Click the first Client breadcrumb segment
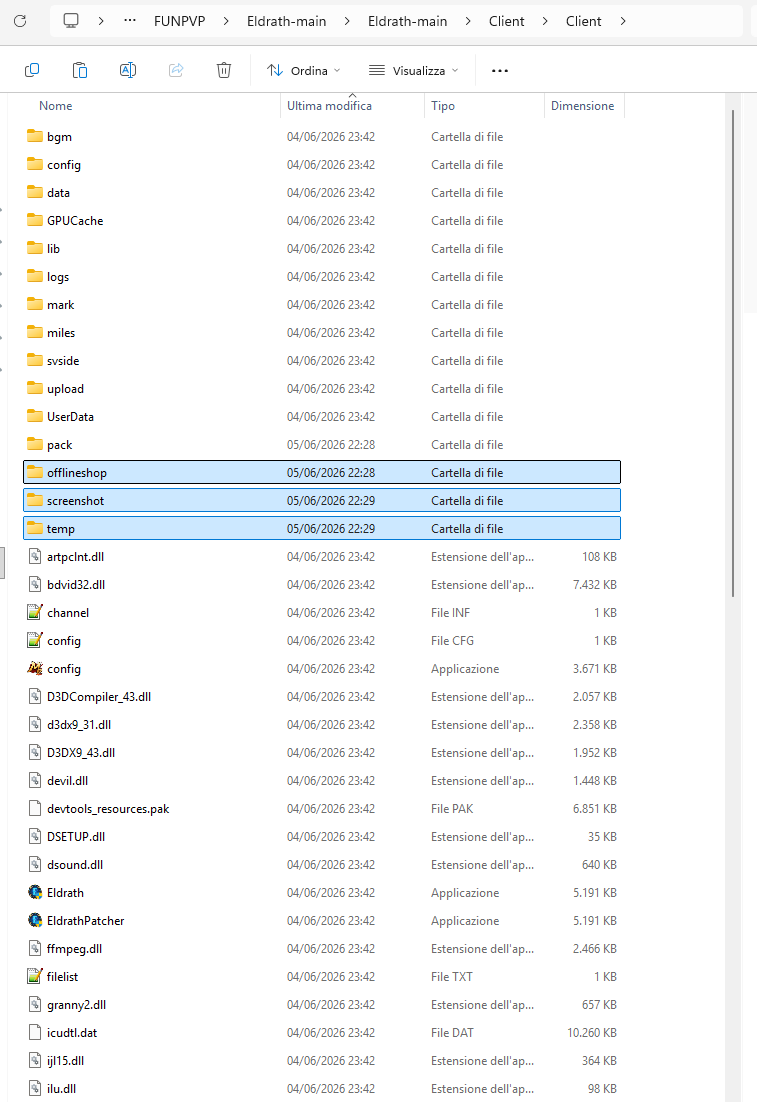 (x=507, y=21)
